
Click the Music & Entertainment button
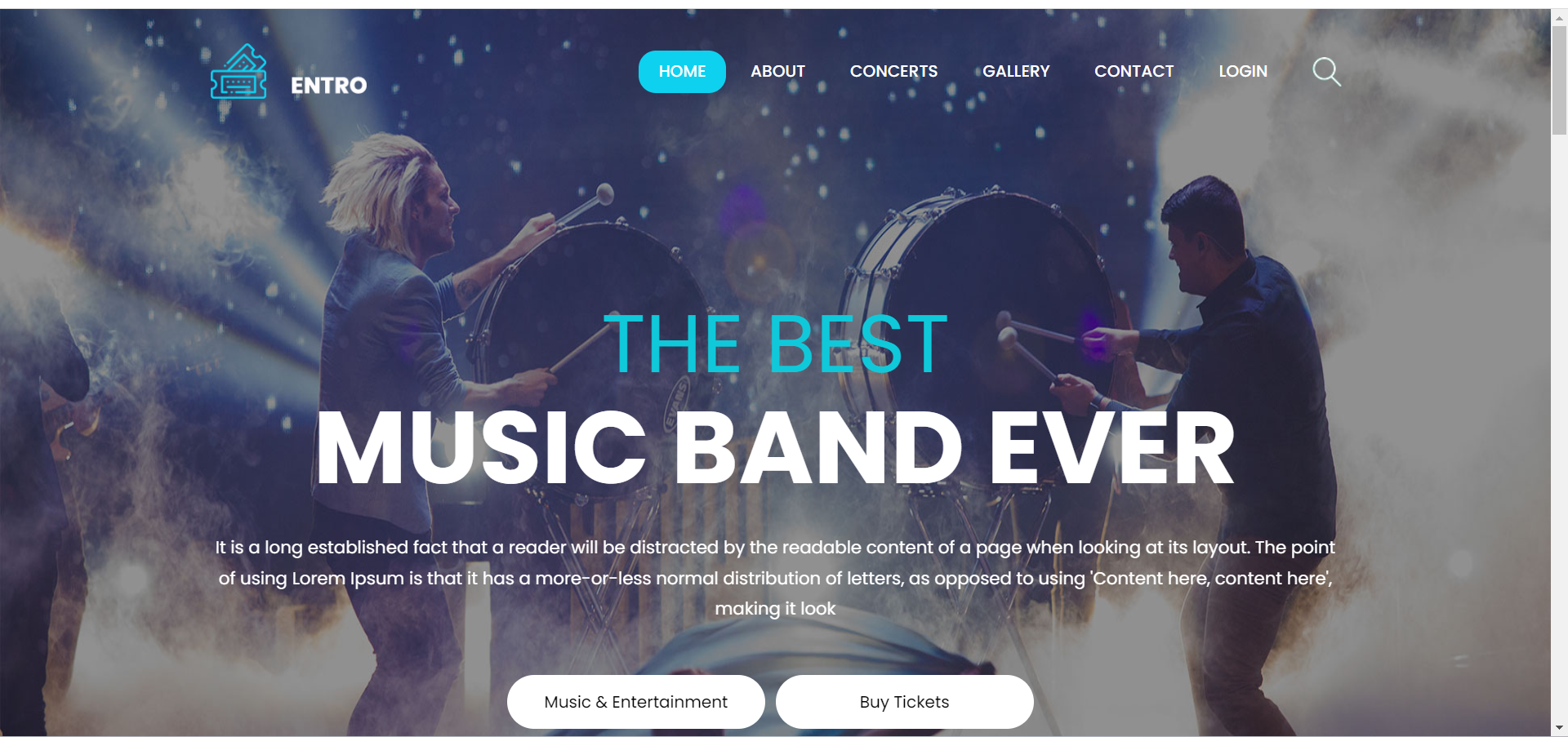(x=636, y=702)
